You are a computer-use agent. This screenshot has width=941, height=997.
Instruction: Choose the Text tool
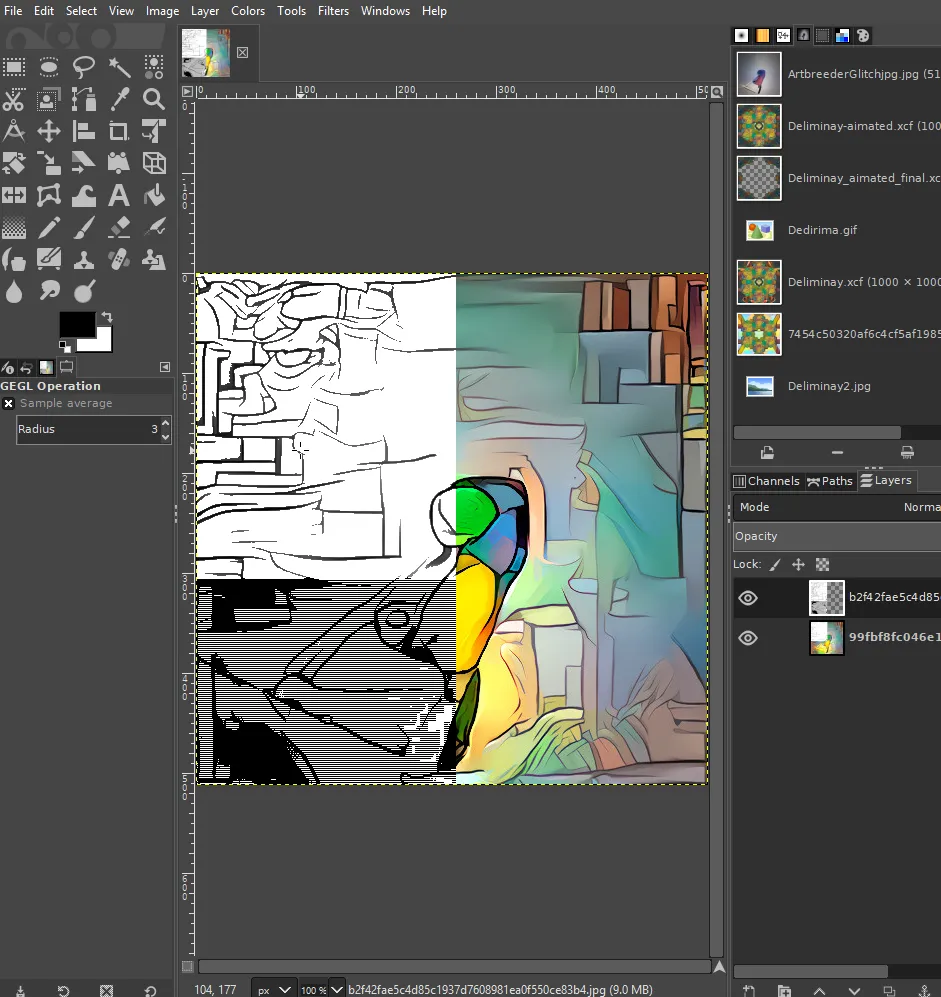pyautogui.click(x=119, y=196)
